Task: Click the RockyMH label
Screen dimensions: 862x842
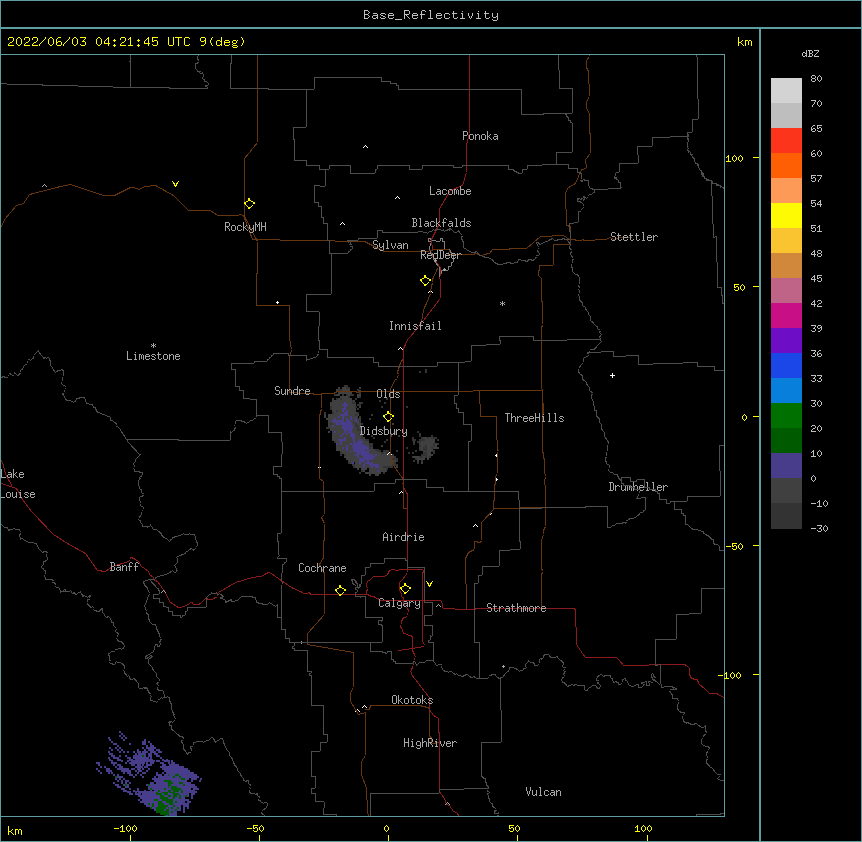Action: click(x=245, y=227)
